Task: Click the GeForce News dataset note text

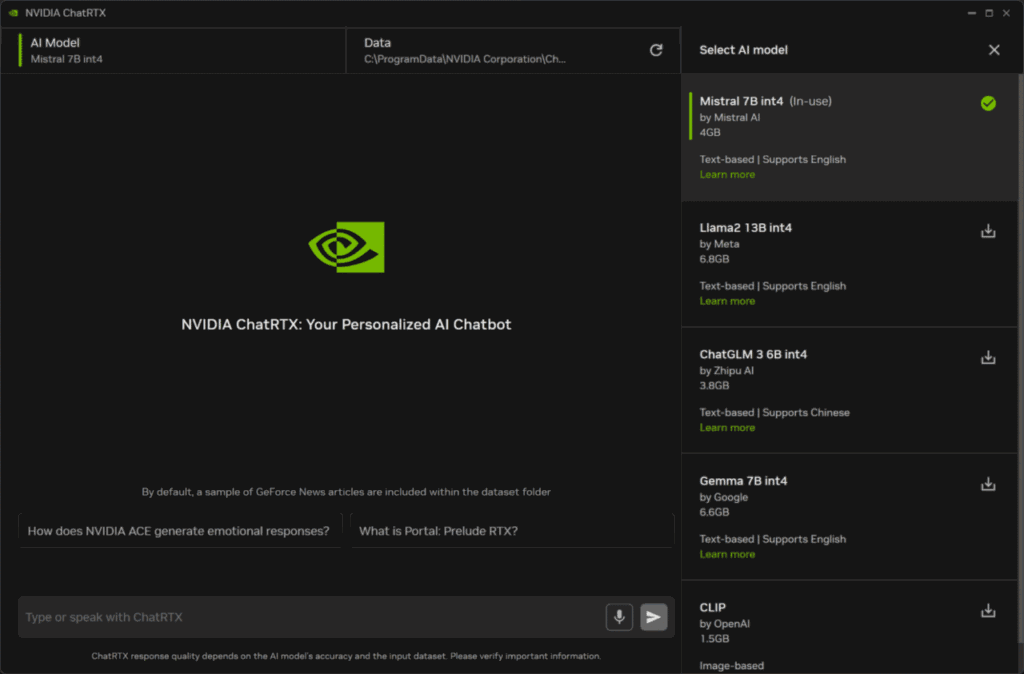Action: pos(346,492)
